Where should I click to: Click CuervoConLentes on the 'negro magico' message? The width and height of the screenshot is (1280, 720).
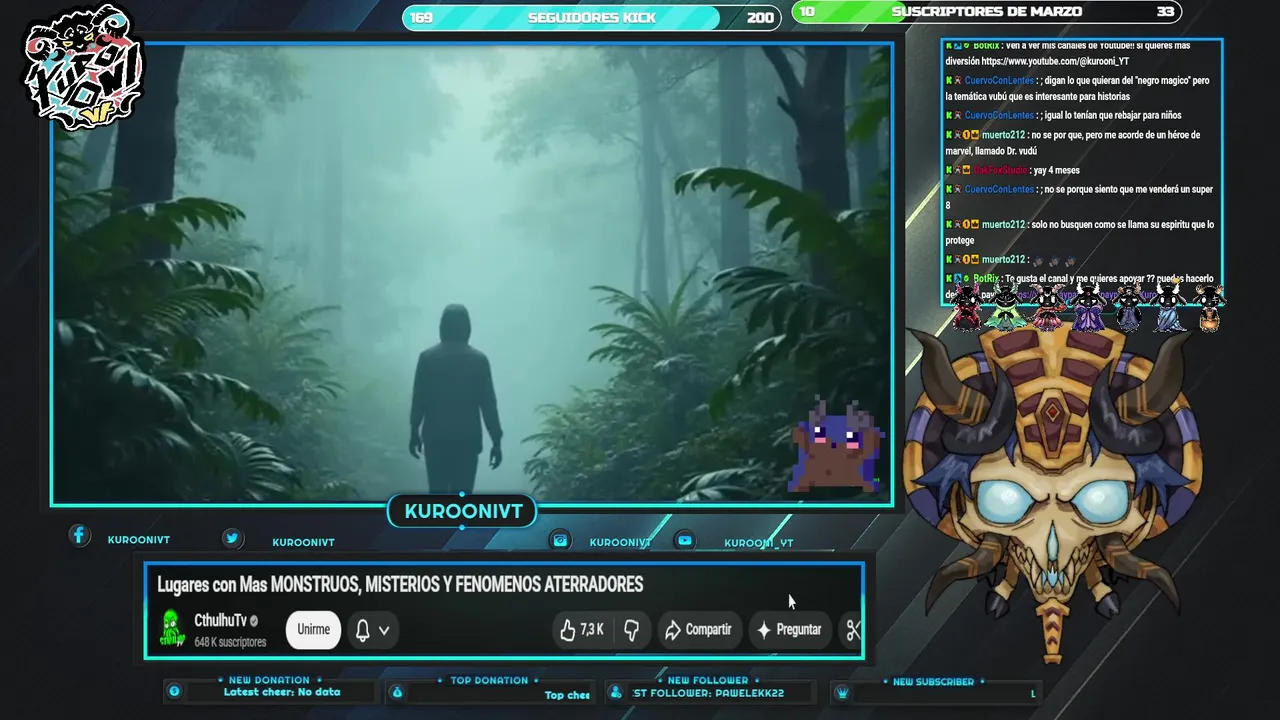point(999,80)
